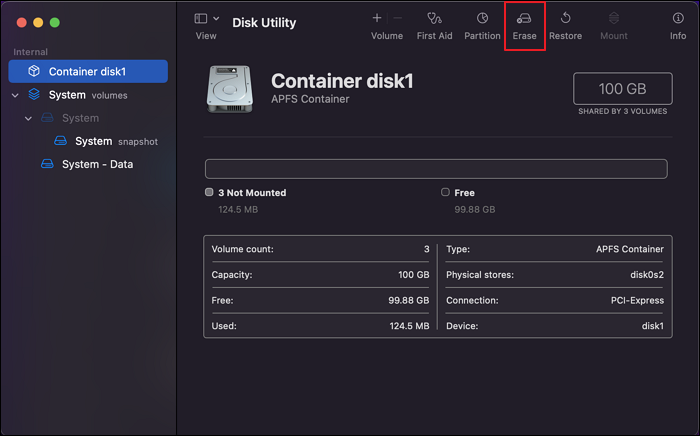Open the Partition tool
700x436 pixels.
482,19
